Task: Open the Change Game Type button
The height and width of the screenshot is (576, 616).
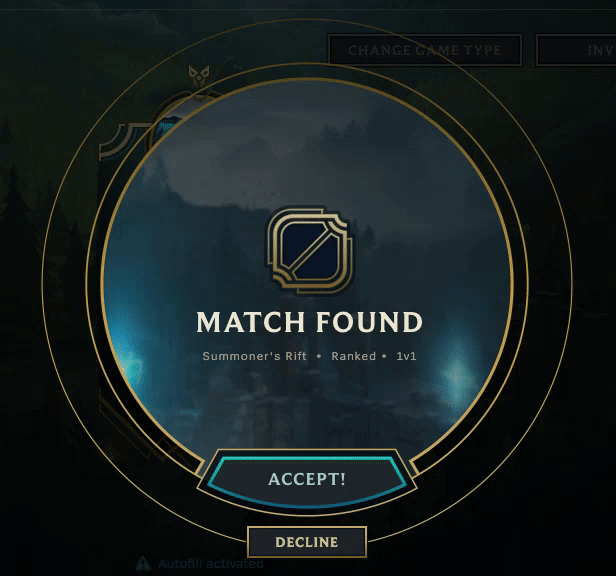Action: coord(425,50)
